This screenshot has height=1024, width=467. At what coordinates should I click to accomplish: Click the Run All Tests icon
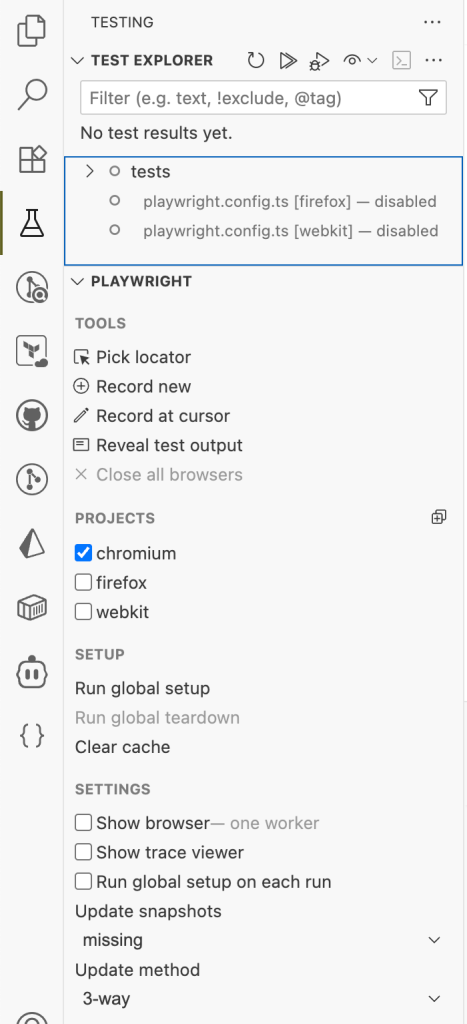(287, 61)
